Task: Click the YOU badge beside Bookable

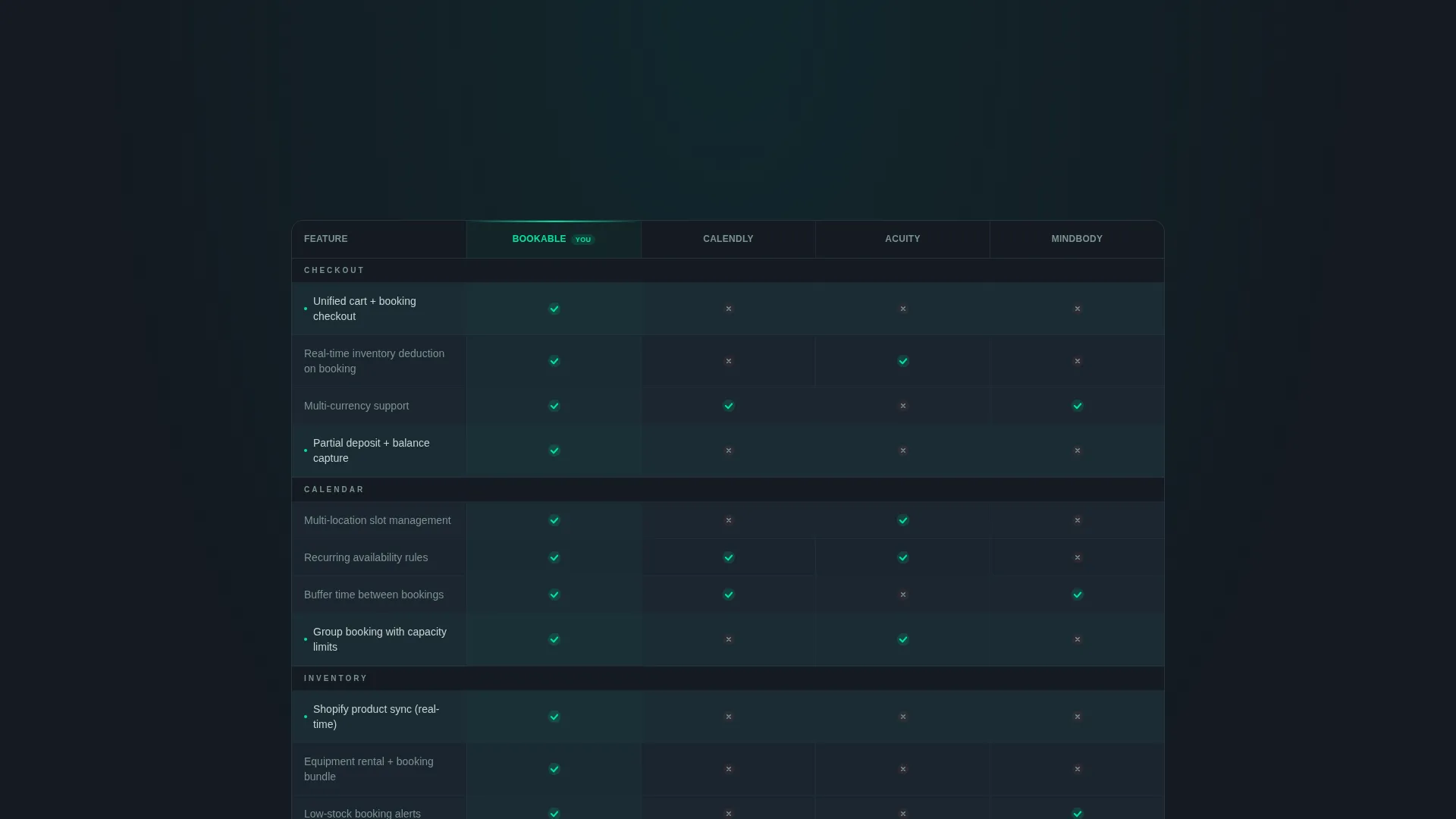Action: pyautogui.click(x=583, y=240)
